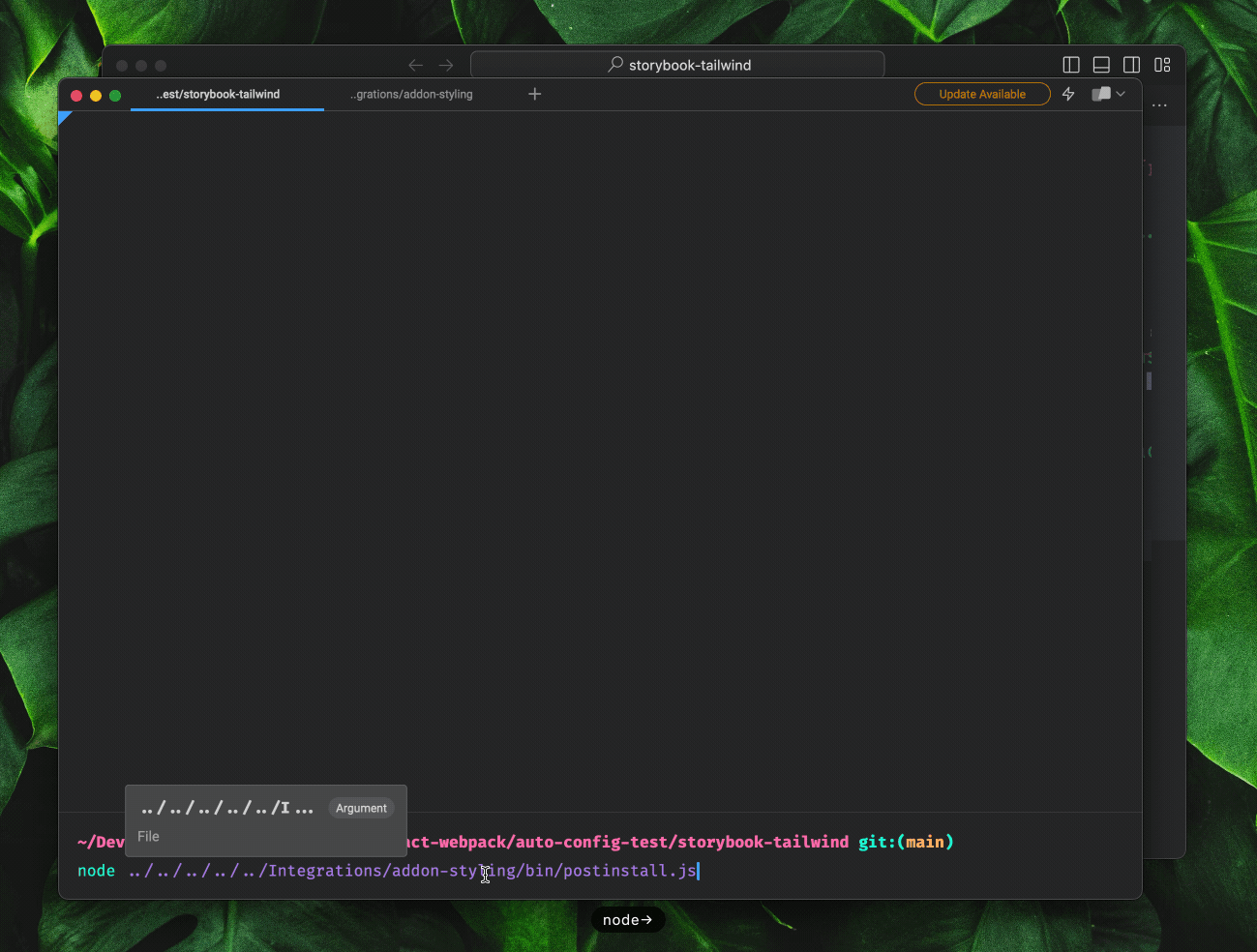Click the forward navigation arrow
Viewport: 1257px width, 952px height.
point(446,65)
